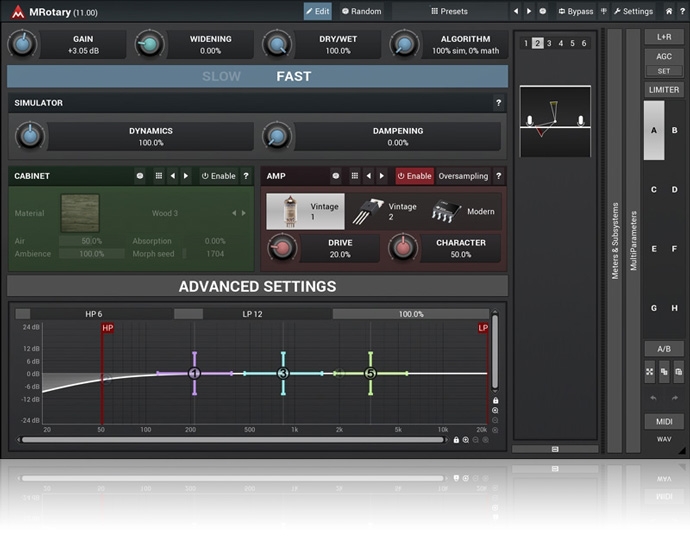
Task: Adjust the Gain knob
Action: [22, 44]
